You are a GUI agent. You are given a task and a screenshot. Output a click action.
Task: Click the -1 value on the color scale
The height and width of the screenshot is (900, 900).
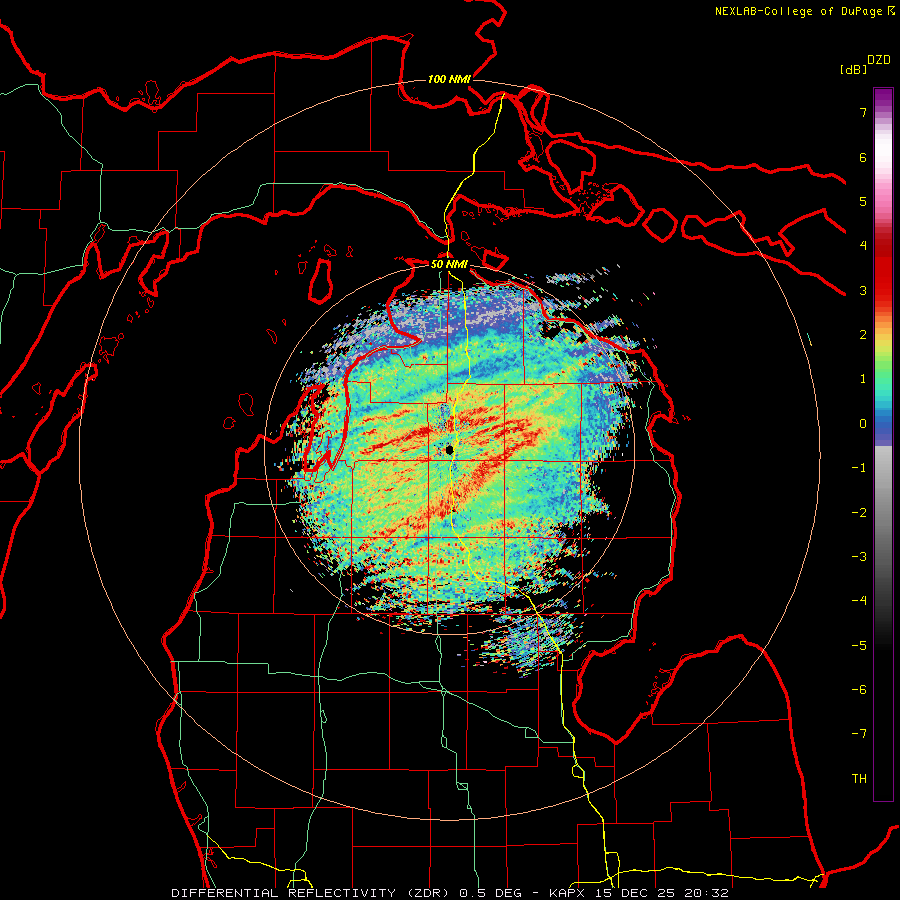(x=859, y=468)
